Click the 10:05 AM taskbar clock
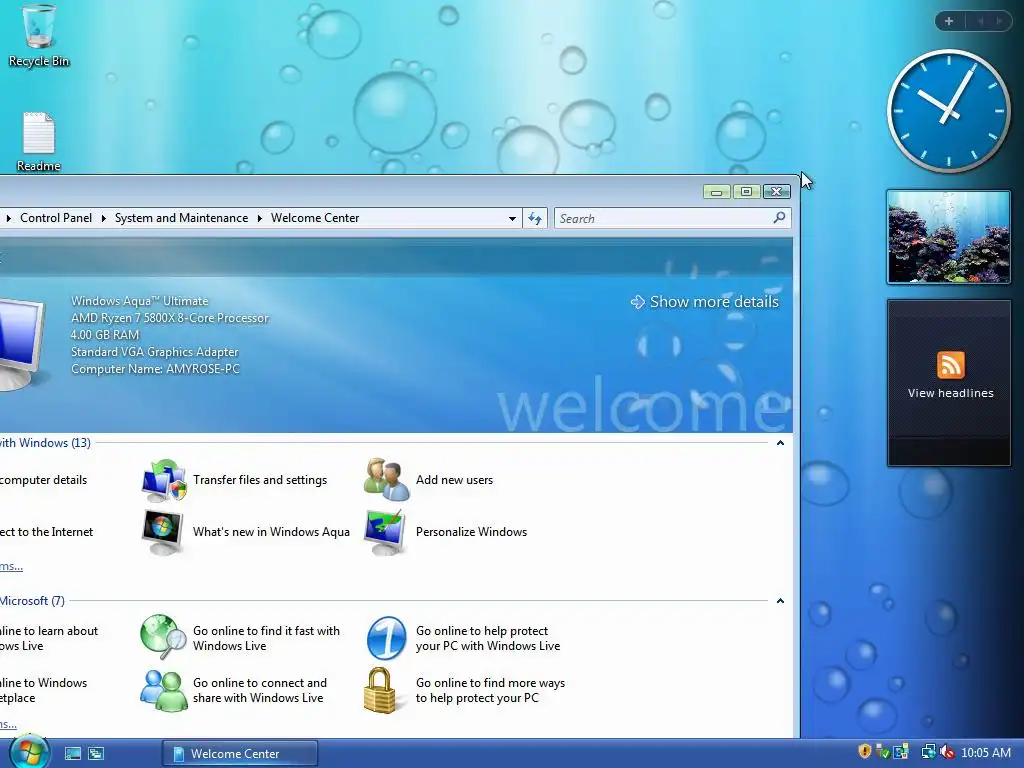Viewport: 1024px width, 768px height. 986,753
